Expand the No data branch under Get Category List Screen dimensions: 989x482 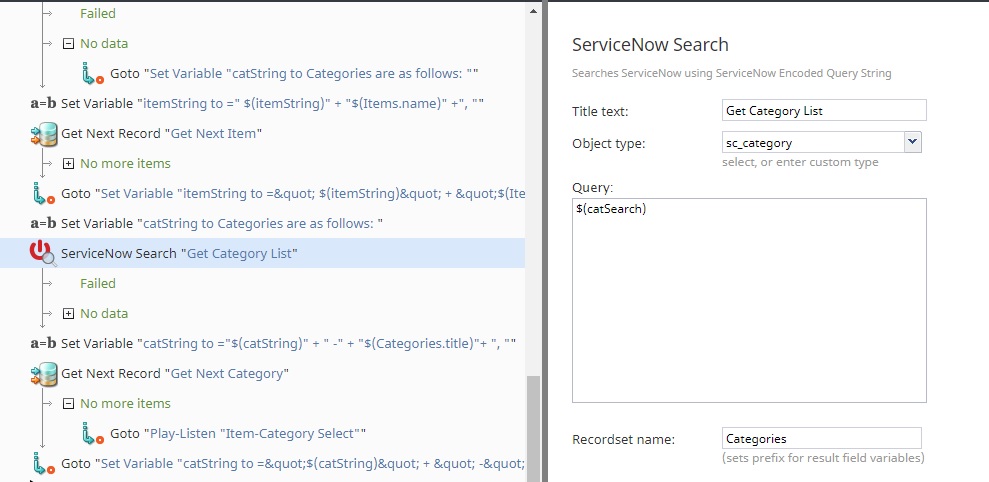[68, 314]
